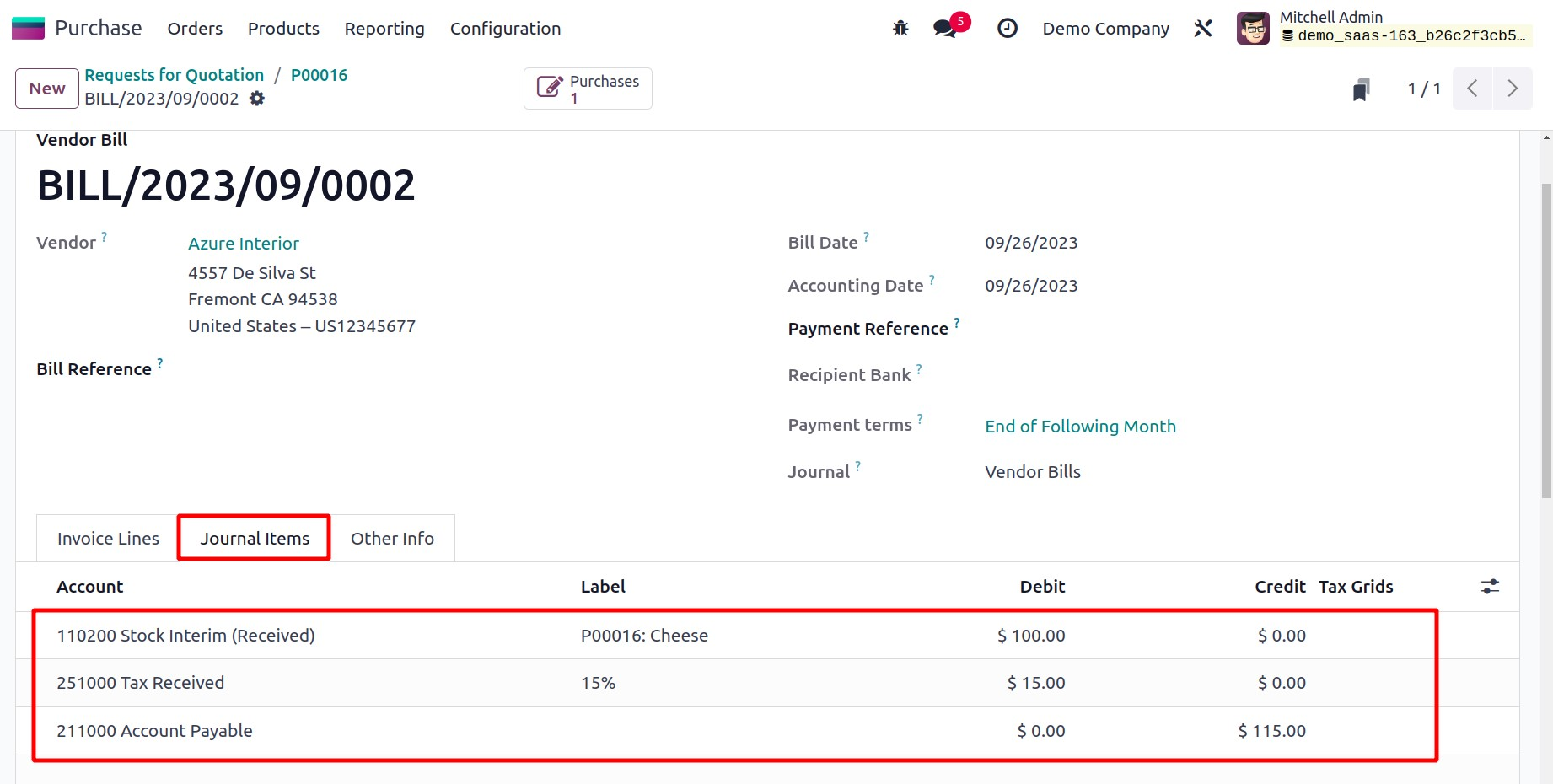
Task: Open the Orders menu
Action: tap(195, 29)
